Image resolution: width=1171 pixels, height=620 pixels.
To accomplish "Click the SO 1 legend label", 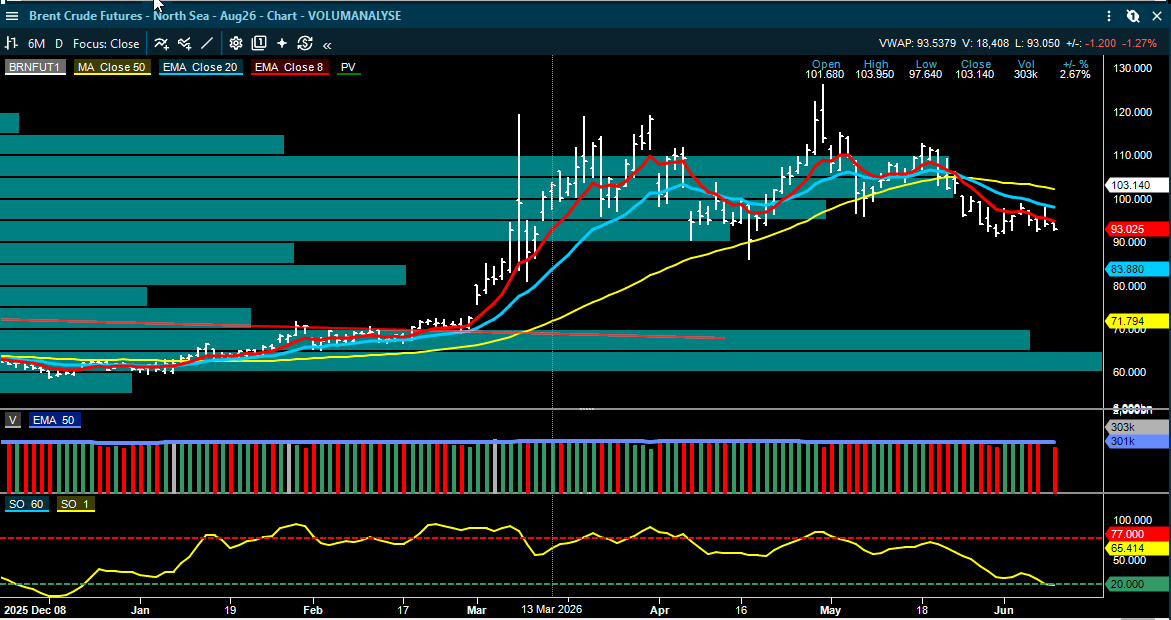I will point(75,504).
